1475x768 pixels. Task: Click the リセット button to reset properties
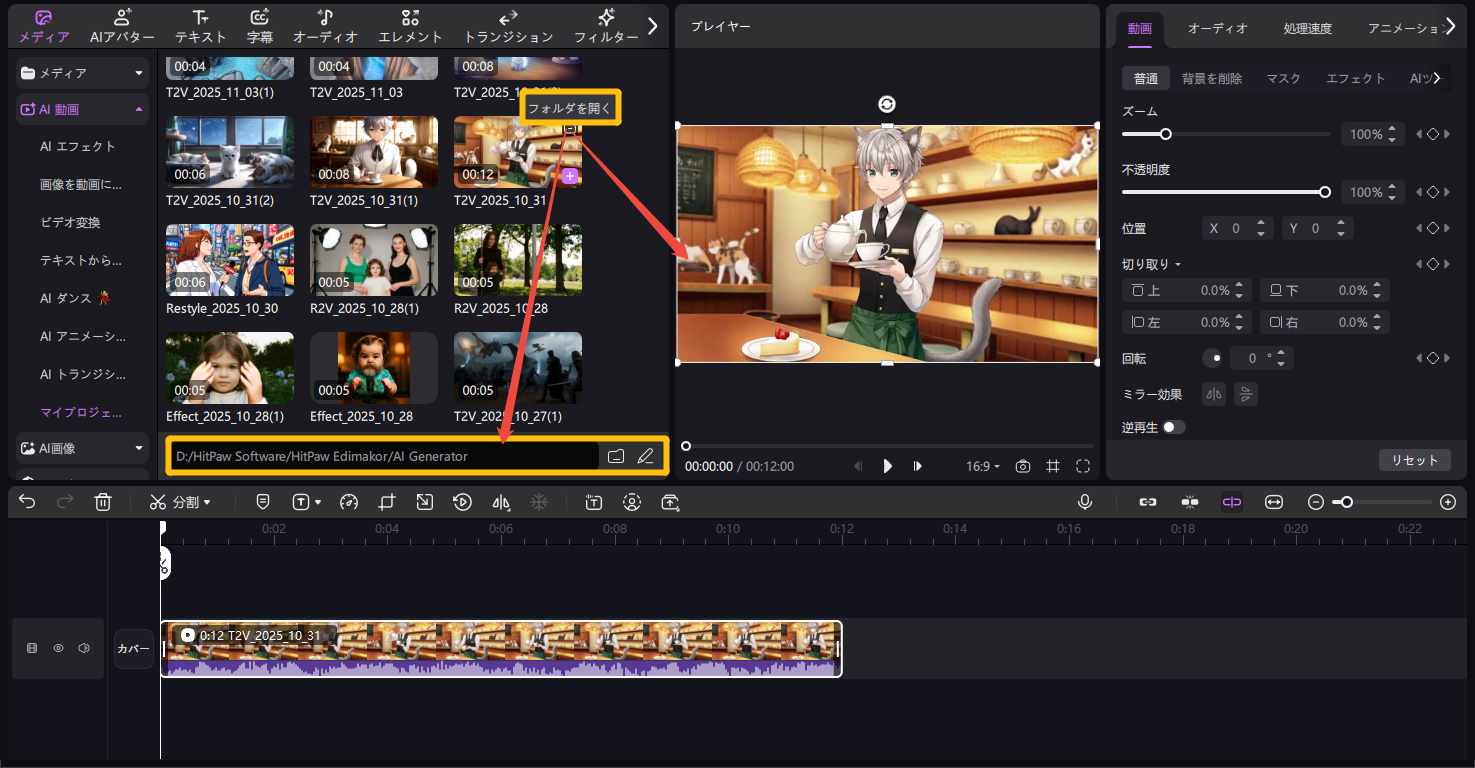click(1414, 460)
